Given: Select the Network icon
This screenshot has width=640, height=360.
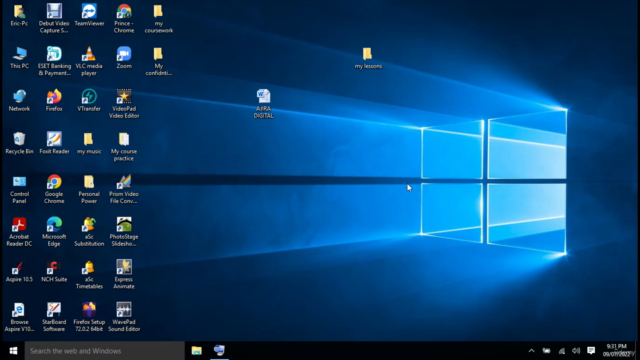Looking at the screenshot, I should point(19,101).
